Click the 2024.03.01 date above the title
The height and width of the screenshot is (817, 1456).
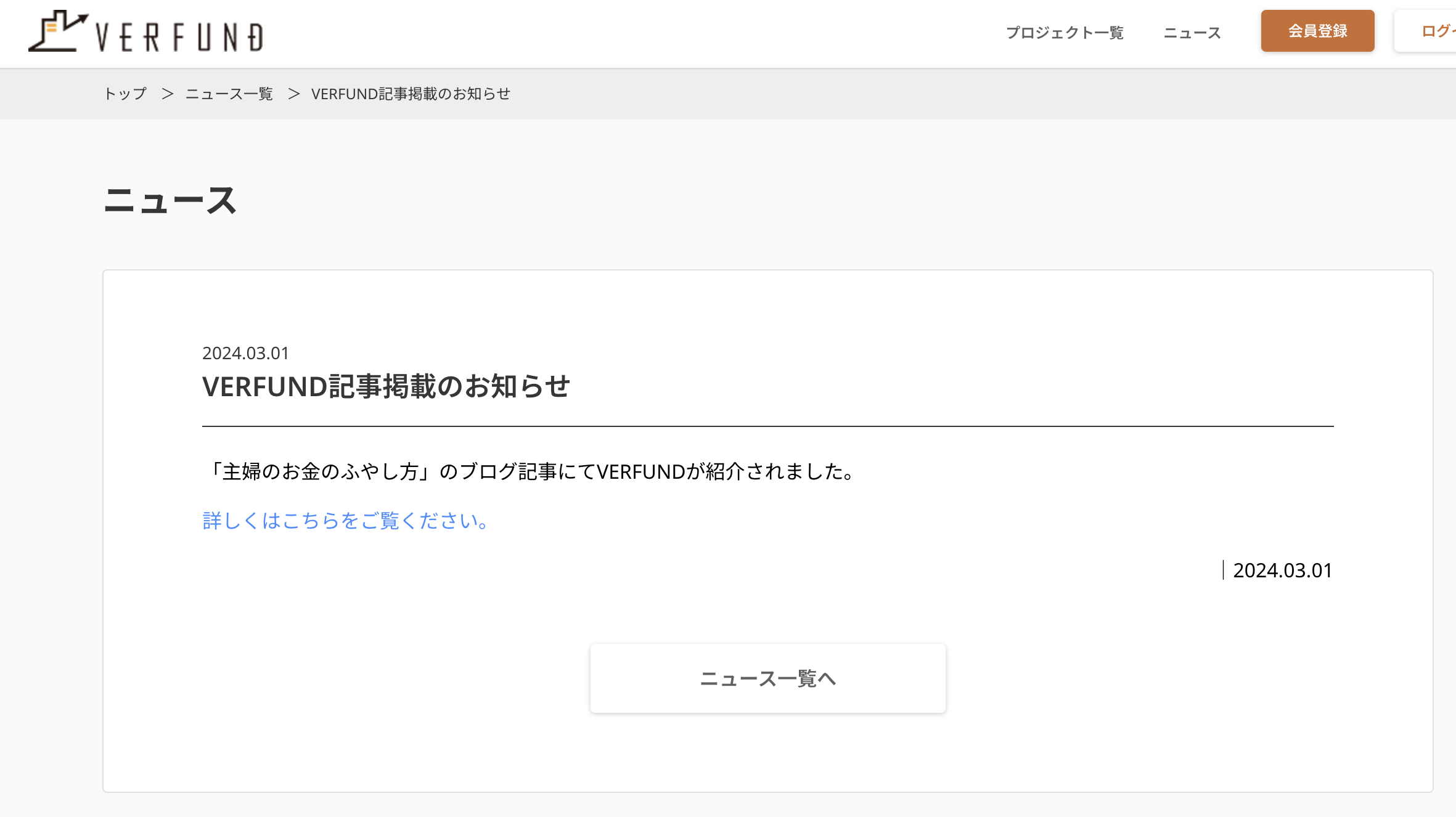[245, 353]
